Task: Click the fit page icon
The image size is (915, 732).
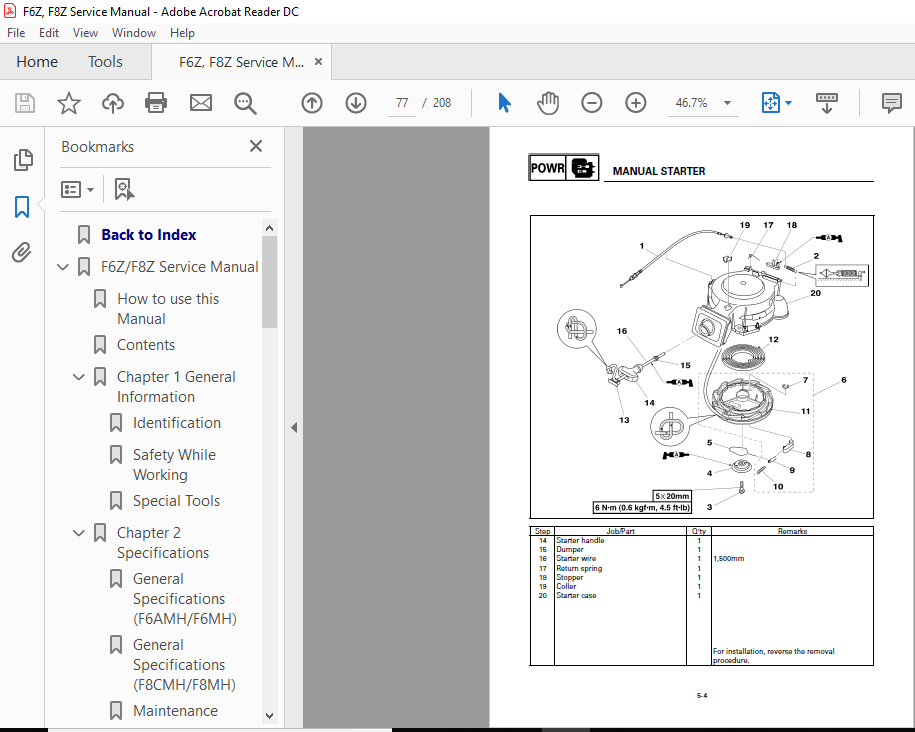Action: pos(770,103)
